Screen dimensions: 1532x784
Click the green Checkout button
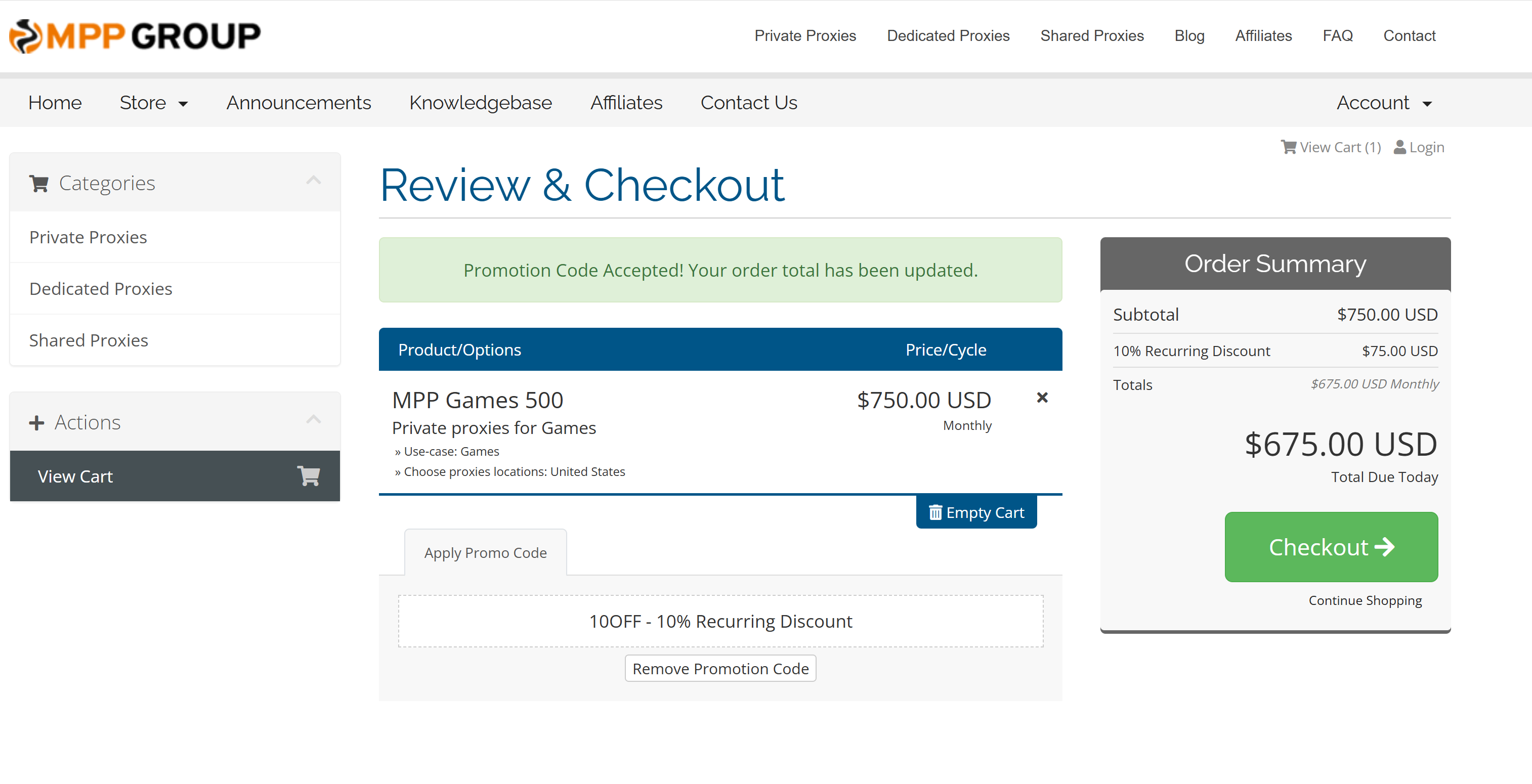pyautogui.click(x=1331, y=546)
